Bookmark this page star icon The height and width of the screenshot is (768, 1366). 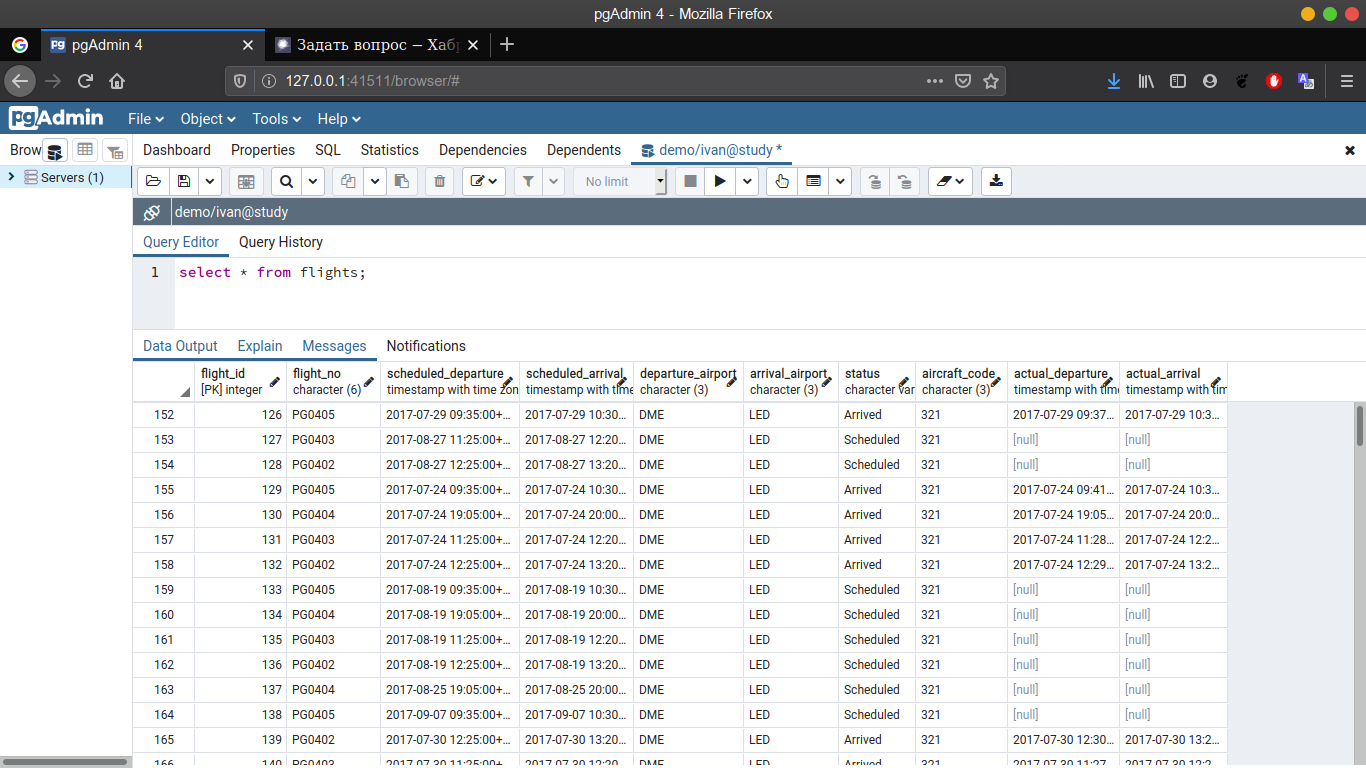990,81
